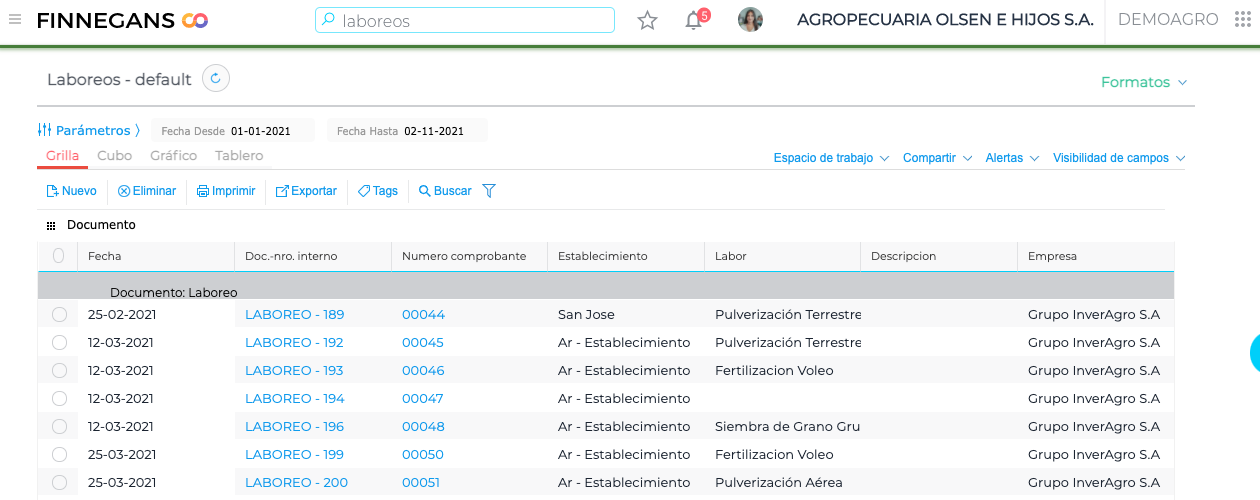Edit the Fecha Hasta date field
Viewport: 1260px width, 500px height.
tap(409, 131)
